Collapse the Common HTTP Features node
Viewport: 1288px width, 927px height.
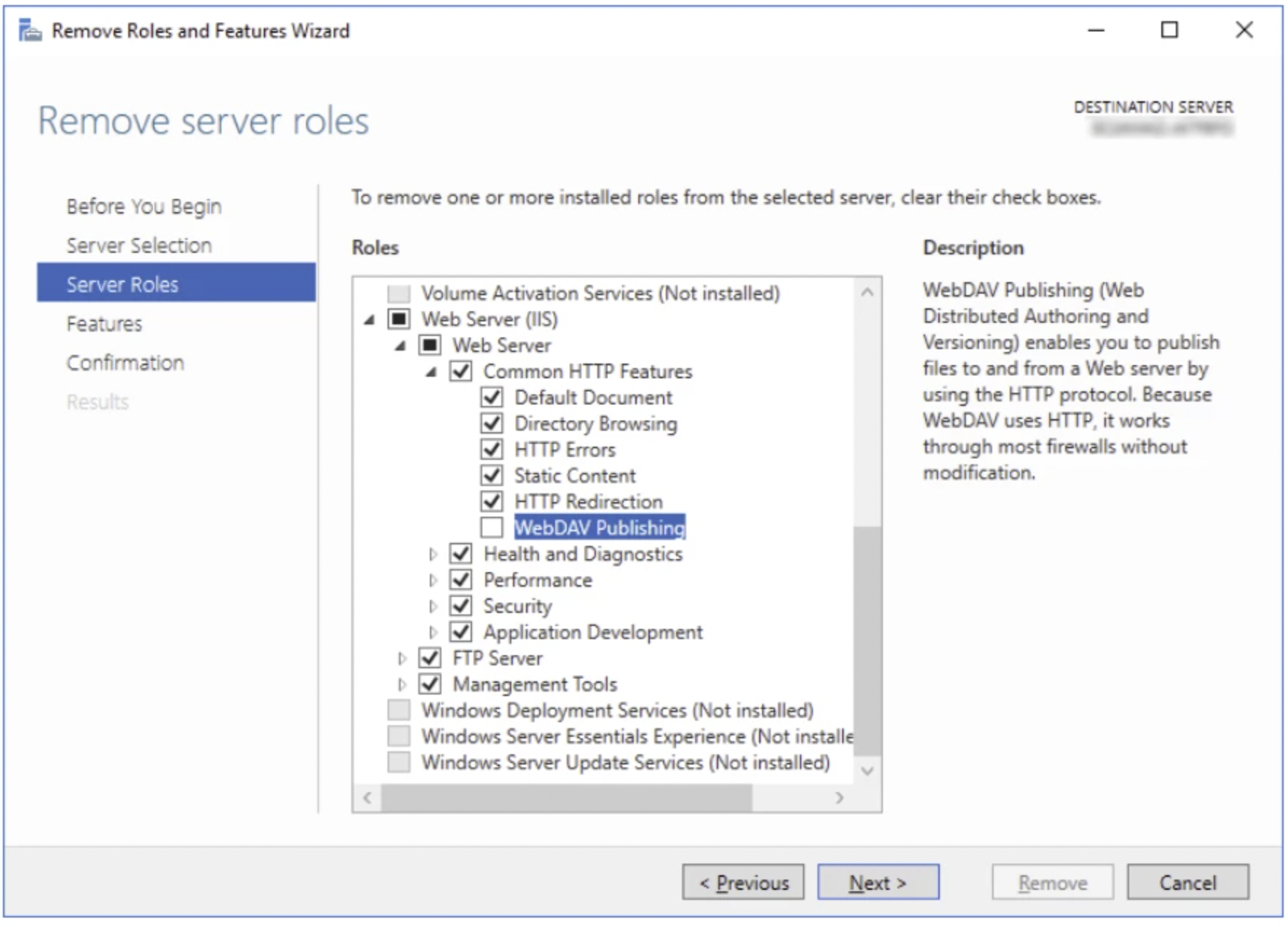point(431,372)
